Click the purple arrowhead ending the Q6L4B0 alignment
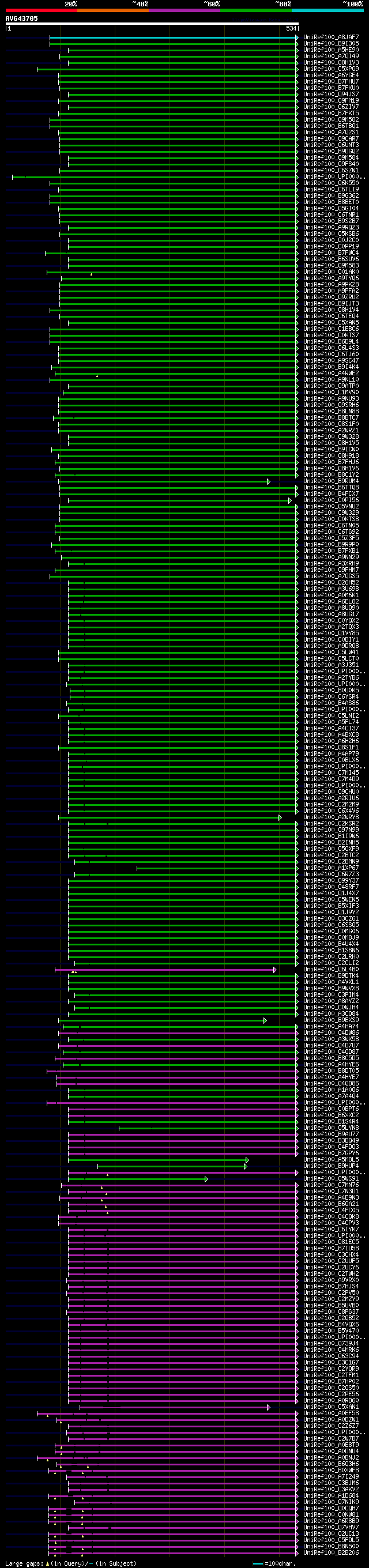The image size is (369, 1568). point(275,970)
